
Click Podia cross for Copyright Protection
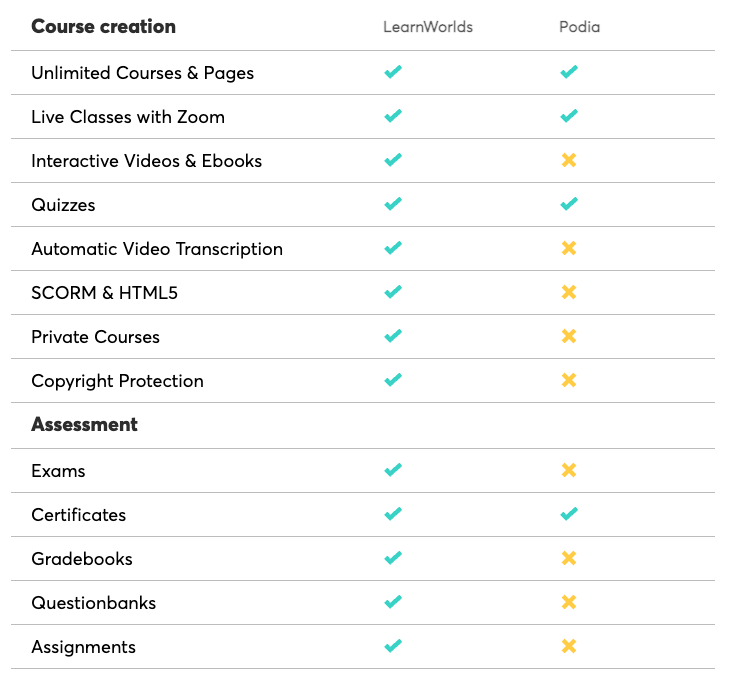(569, 380)
